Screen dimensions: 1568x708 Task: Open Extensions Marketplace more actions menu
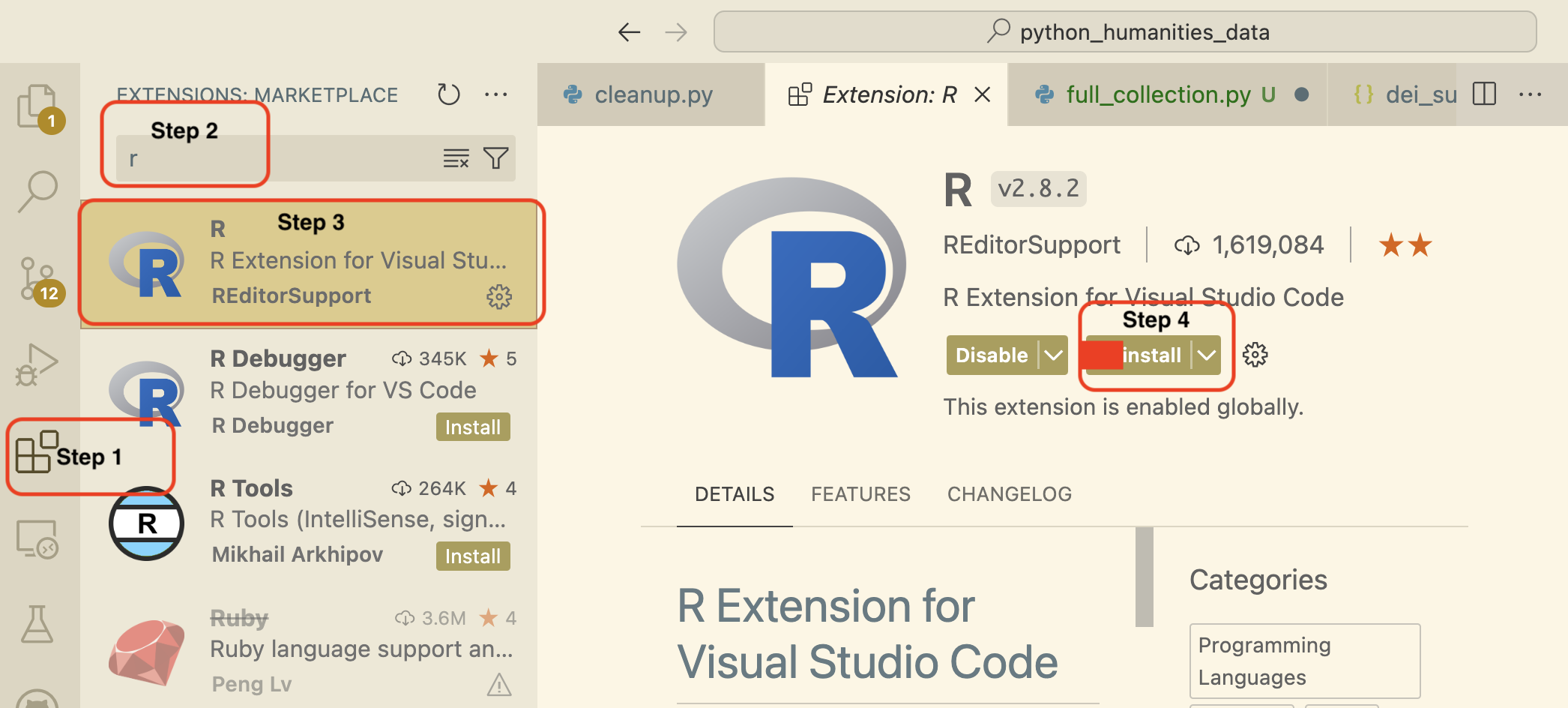pyautogui.click(x=496, y=94)
